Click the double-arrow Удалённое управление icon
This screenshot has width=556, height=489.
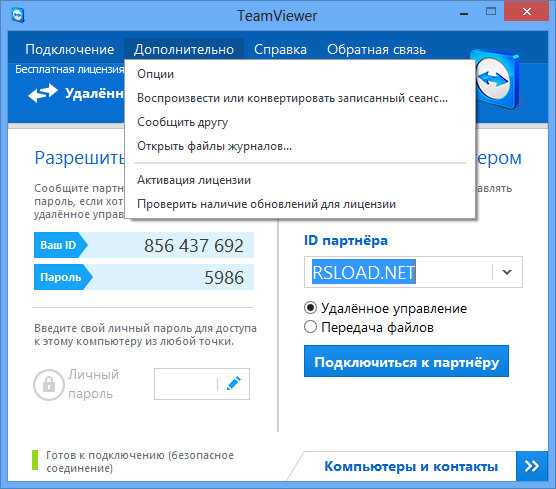pyautogui.click(x=43, y=93)
